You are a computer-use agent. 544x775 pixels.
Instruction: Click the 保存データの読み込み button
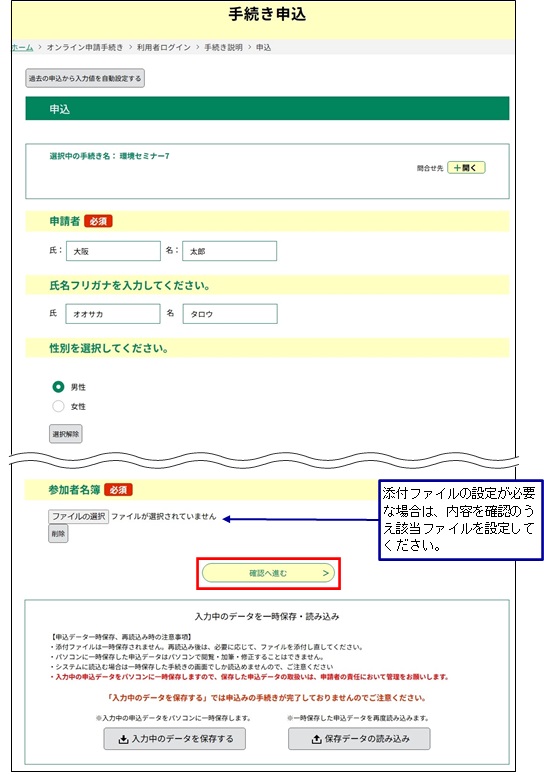(x=359, y=739)
